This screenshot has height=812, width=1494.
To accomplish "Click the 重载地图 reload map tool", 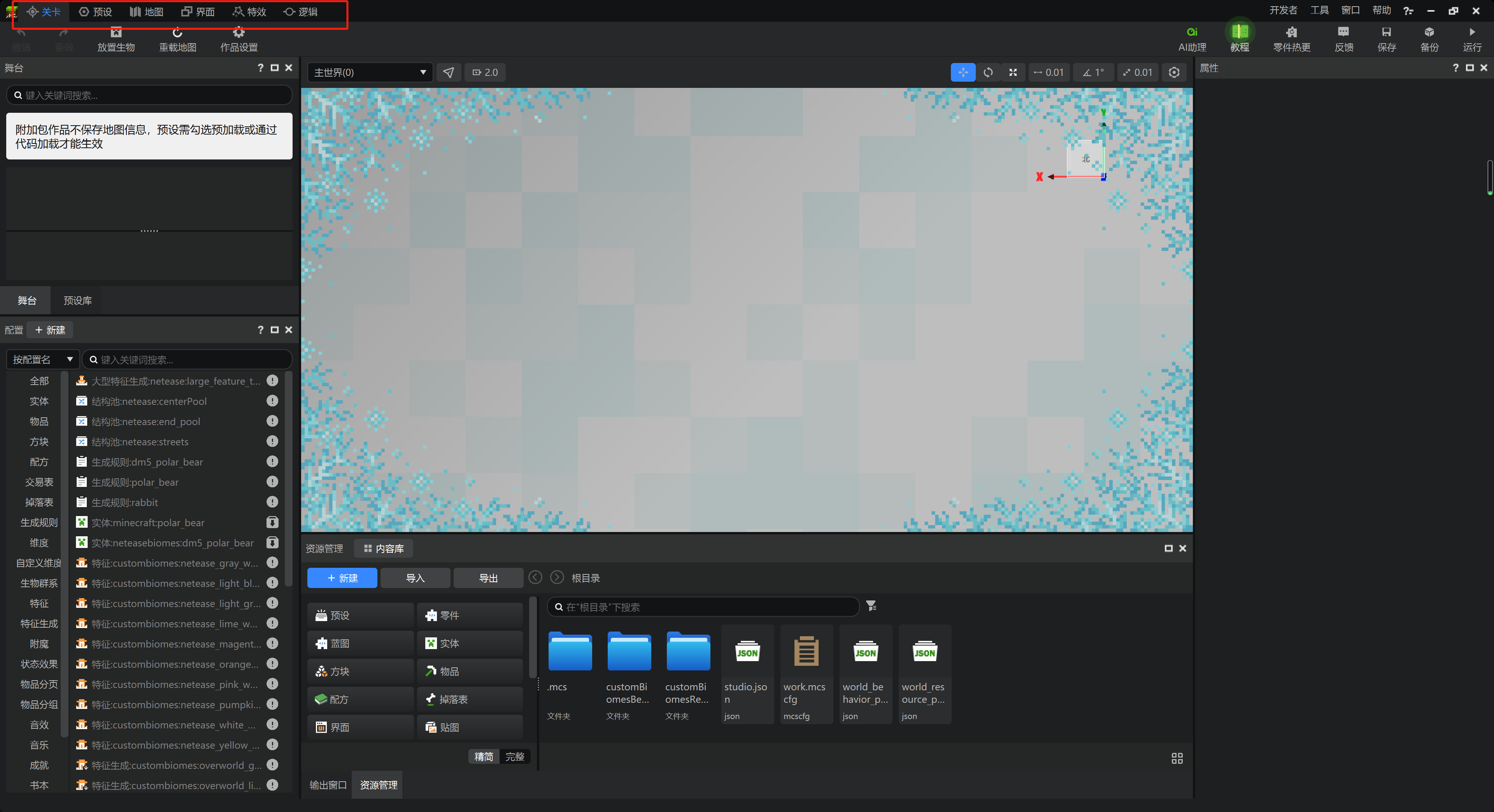I will [x=177, y=39].
